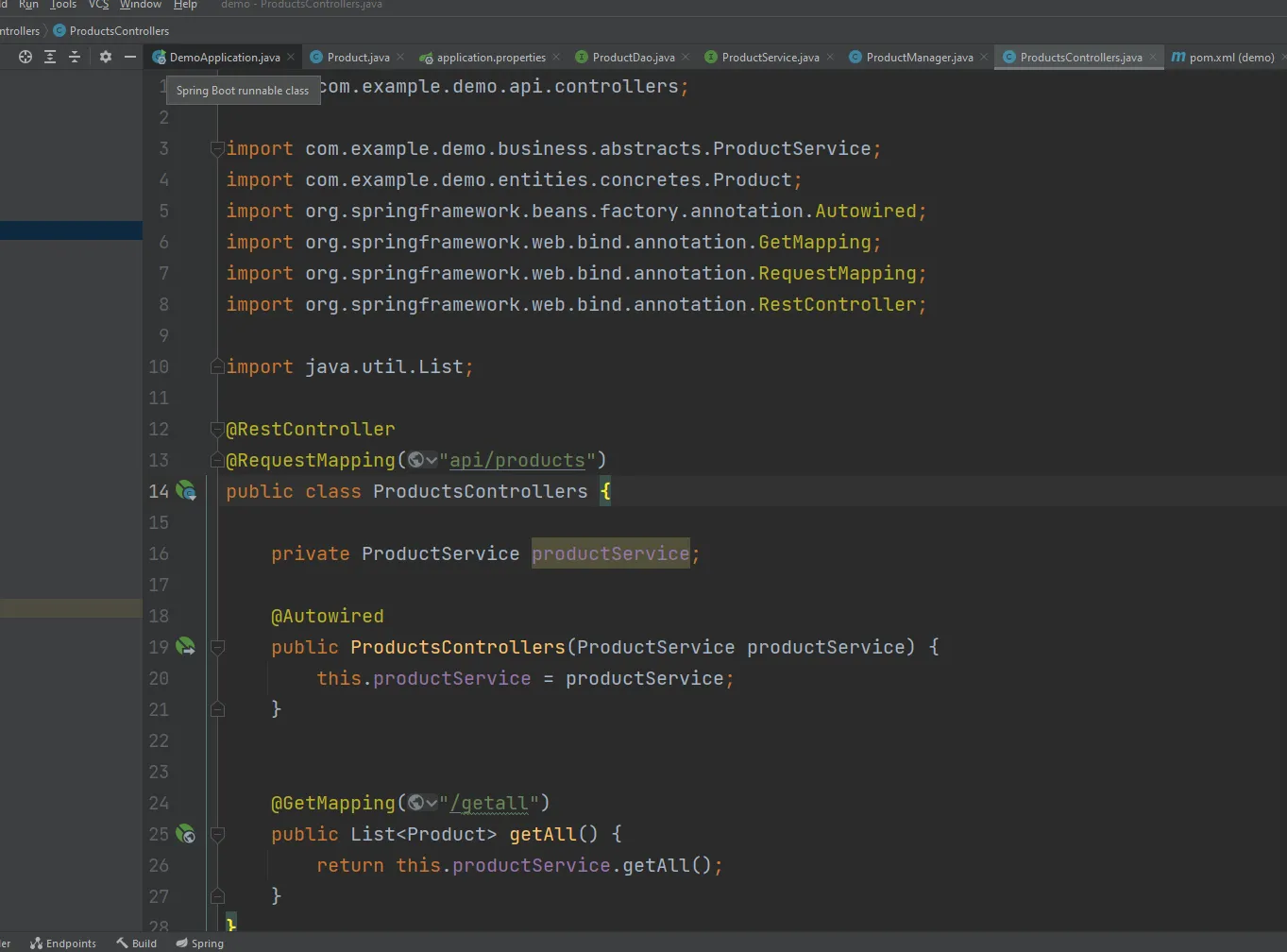Open the Window menu

140,5
